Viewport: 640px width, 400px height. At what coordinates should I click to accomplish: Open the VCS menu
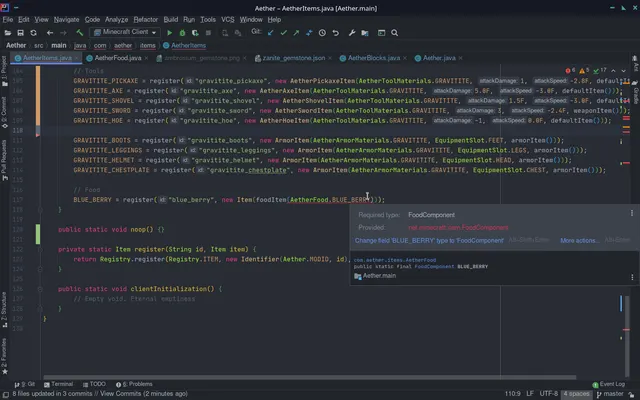pyautogui.click(x=228, y=20)
